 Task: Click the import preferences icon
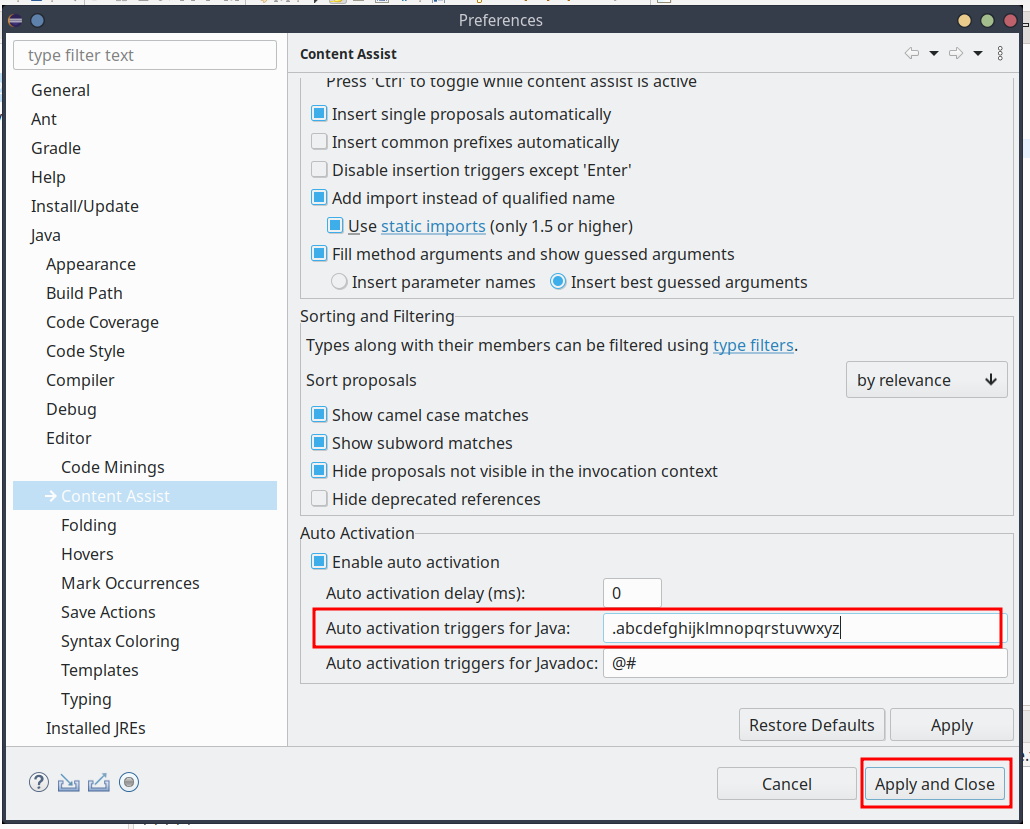(69, 782)
